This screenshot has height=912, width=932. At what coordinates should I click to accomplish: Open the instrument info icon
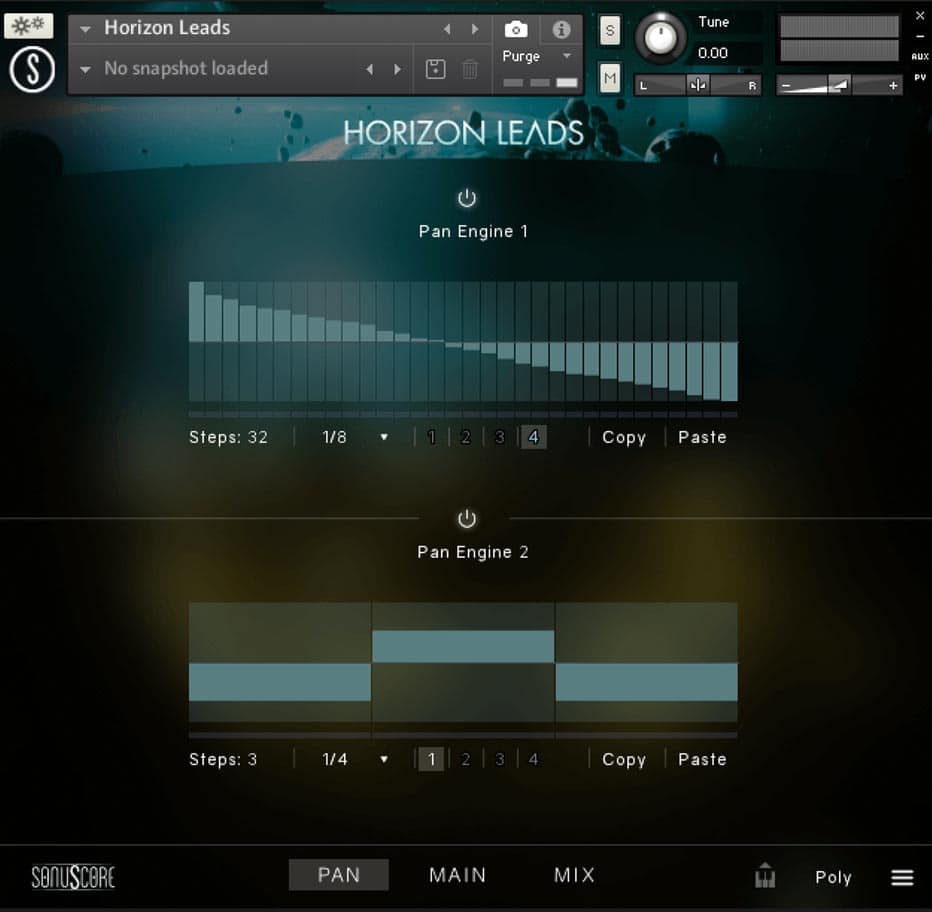pyautogui.click(x=561, y=29)
